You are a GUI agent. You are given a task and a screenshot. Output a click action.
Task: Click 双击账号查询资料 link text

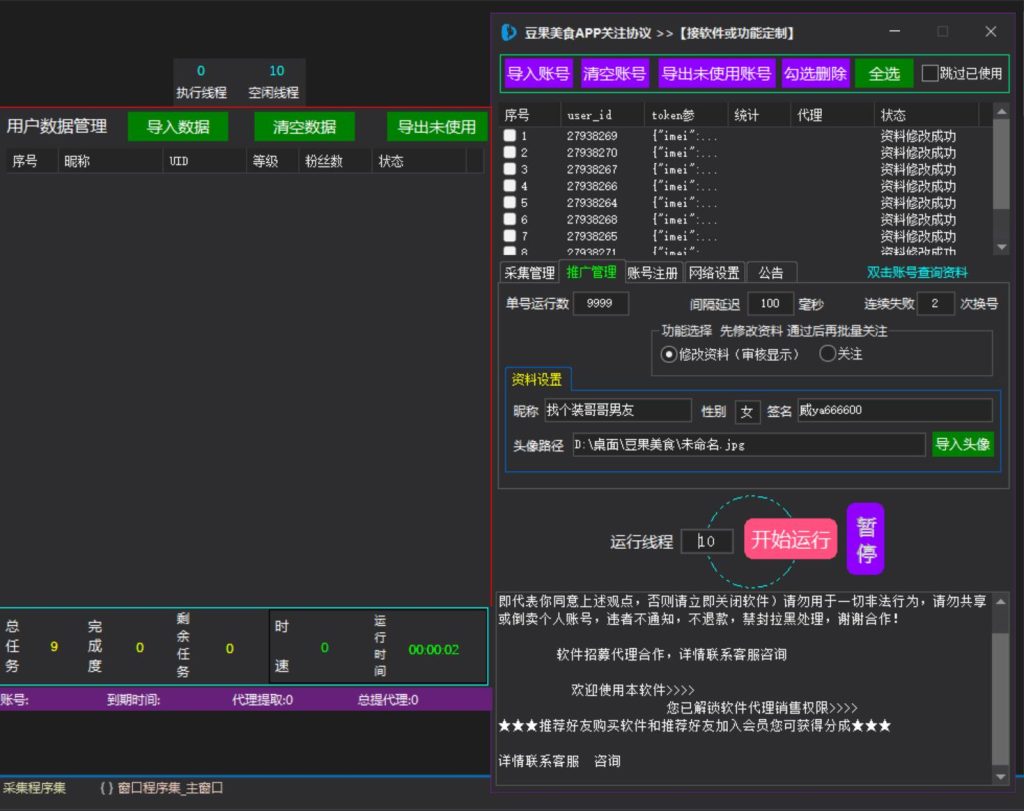917,272
